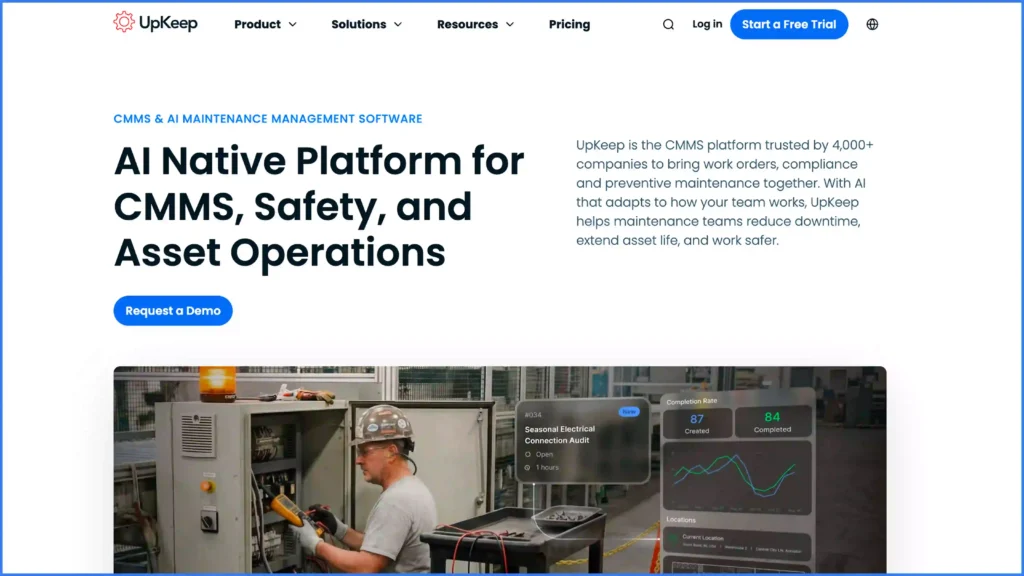Expand the Resources menu chevron

(510, 25)
